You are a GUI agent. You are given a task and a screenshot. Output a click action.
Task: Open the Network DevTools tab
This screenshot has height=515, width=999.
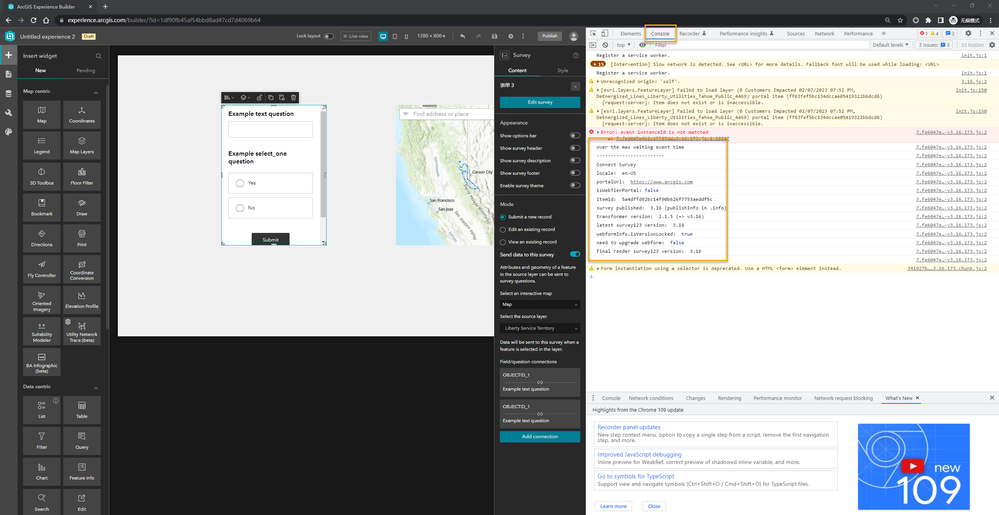pos(824,33)
